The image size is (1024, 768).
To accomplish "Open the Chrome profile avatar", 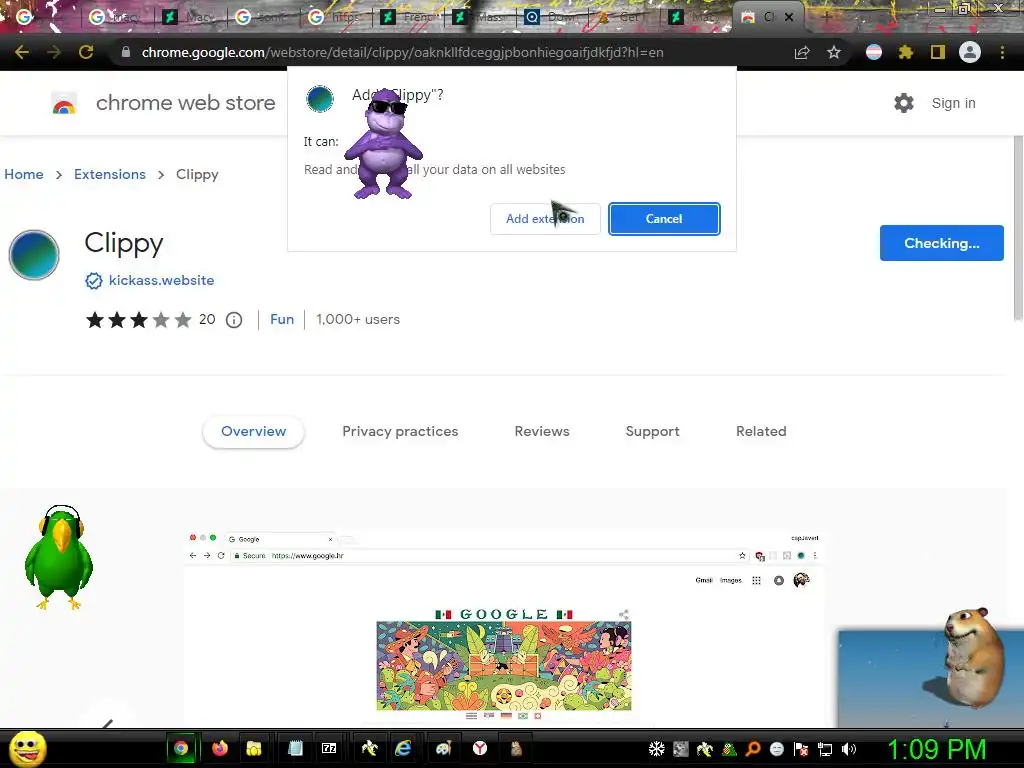I will (970, 52).
